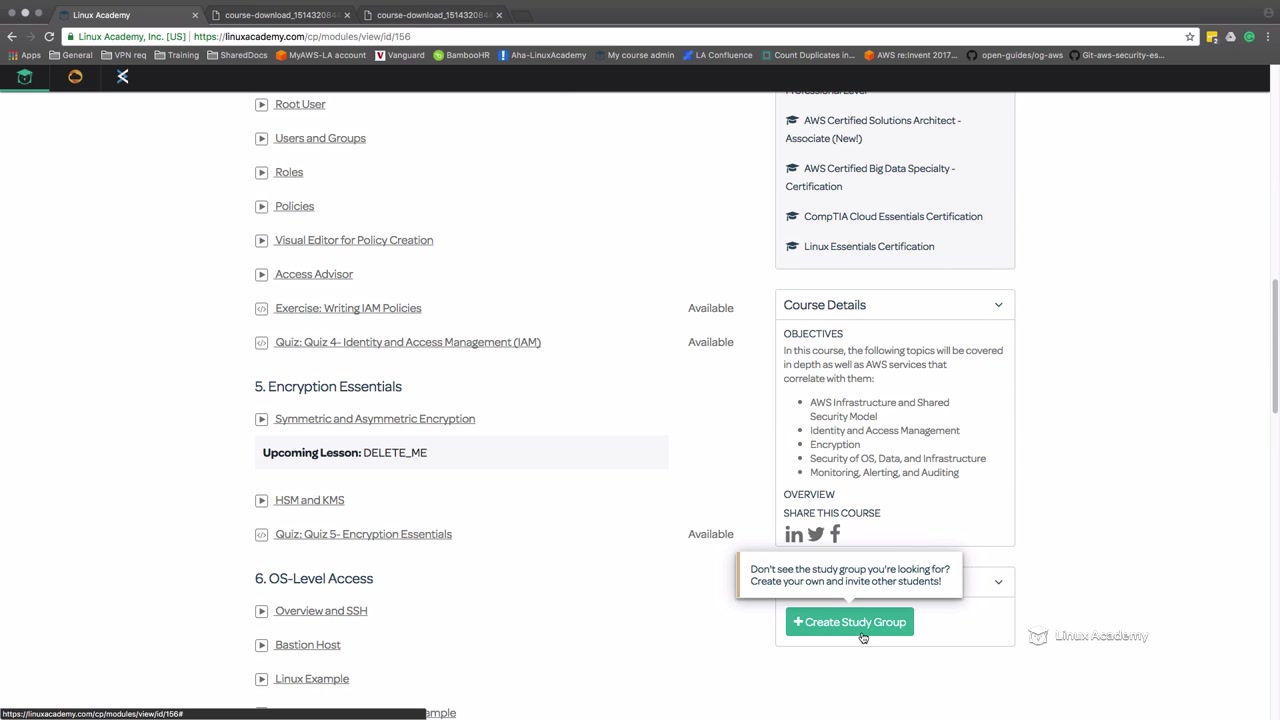
Task: Click the play icon beside Roles
Action: pyautogui.click(x=261, y=172)
